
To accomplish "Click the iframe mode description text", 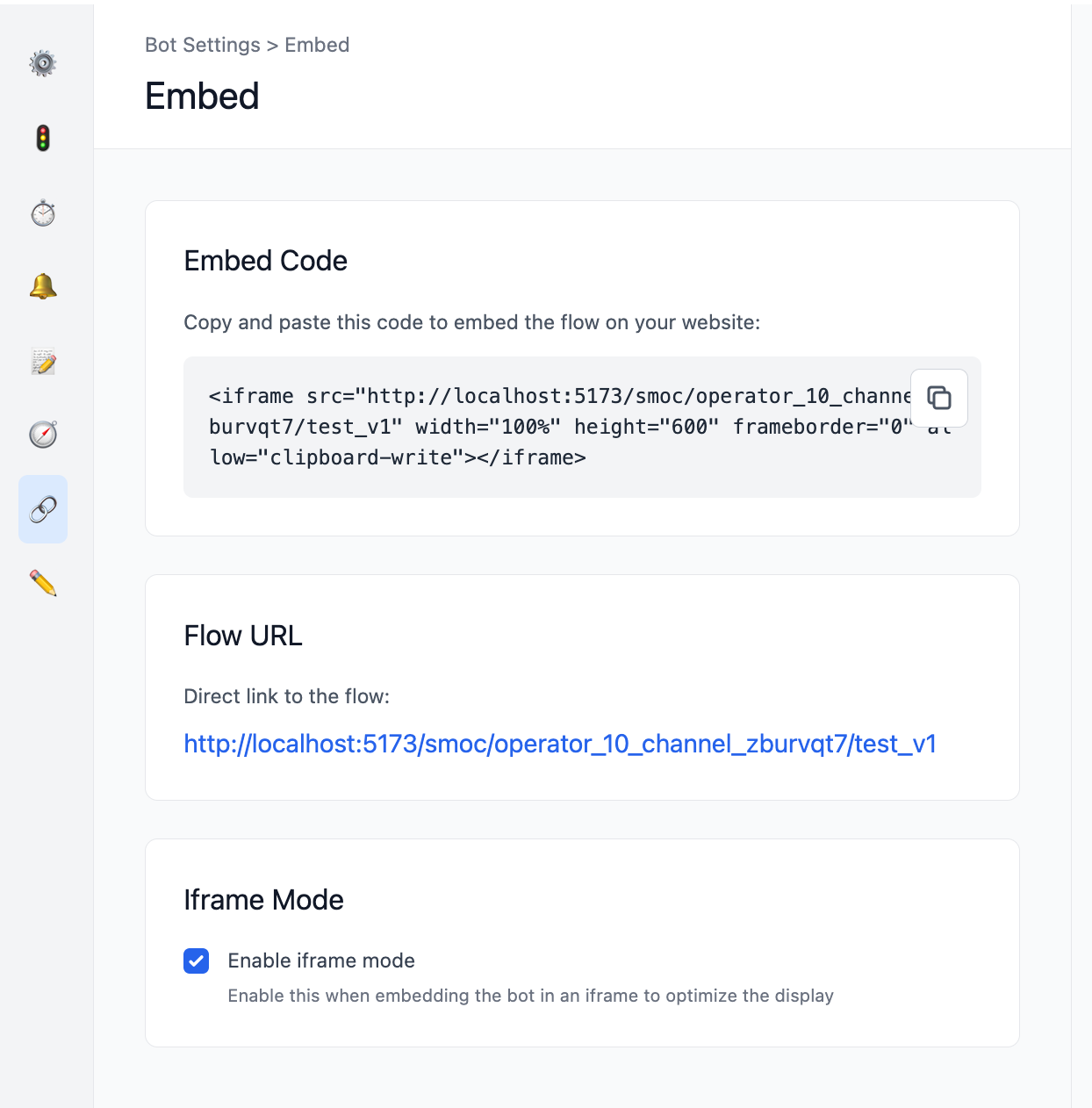I will 531,996.
